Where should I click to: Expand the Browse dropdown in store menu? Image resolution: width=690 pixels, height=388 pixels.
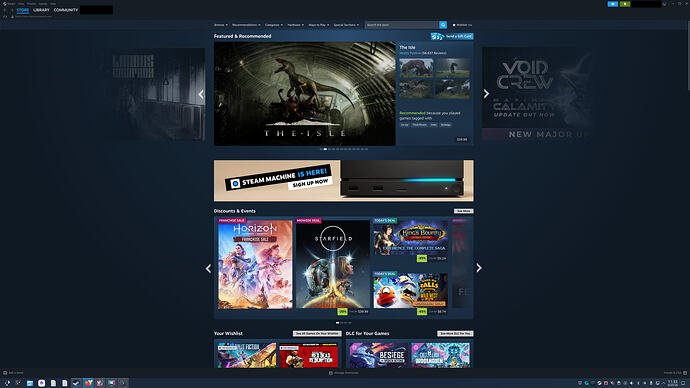point(220,25)
